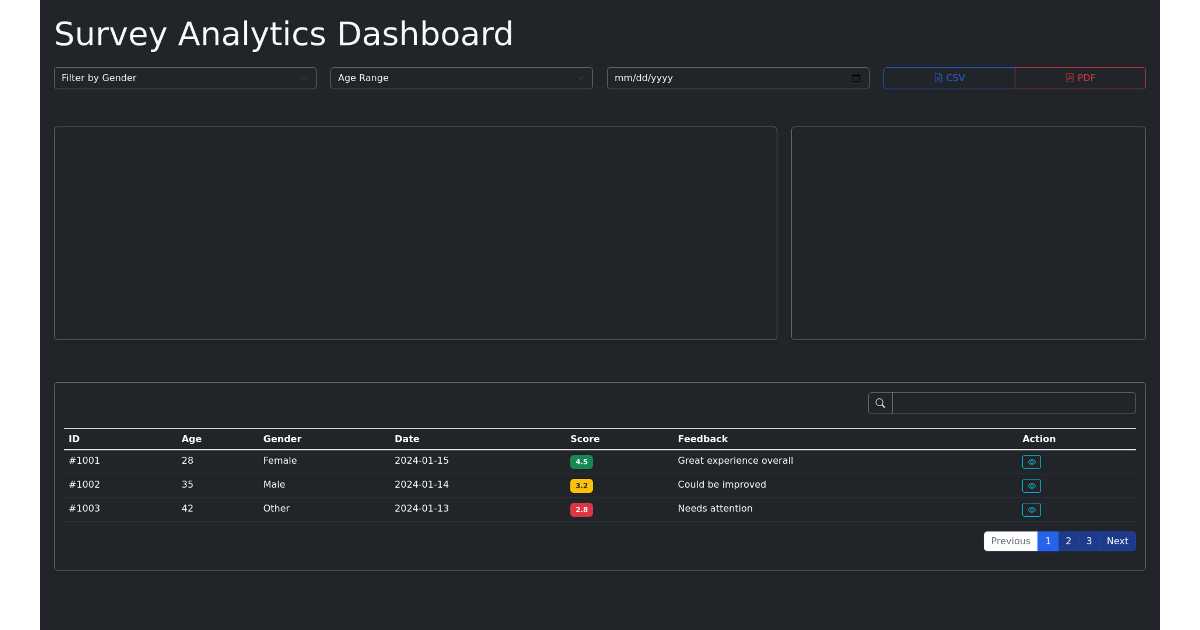
Task: Export data as PDF
Action: point(1080,78)
